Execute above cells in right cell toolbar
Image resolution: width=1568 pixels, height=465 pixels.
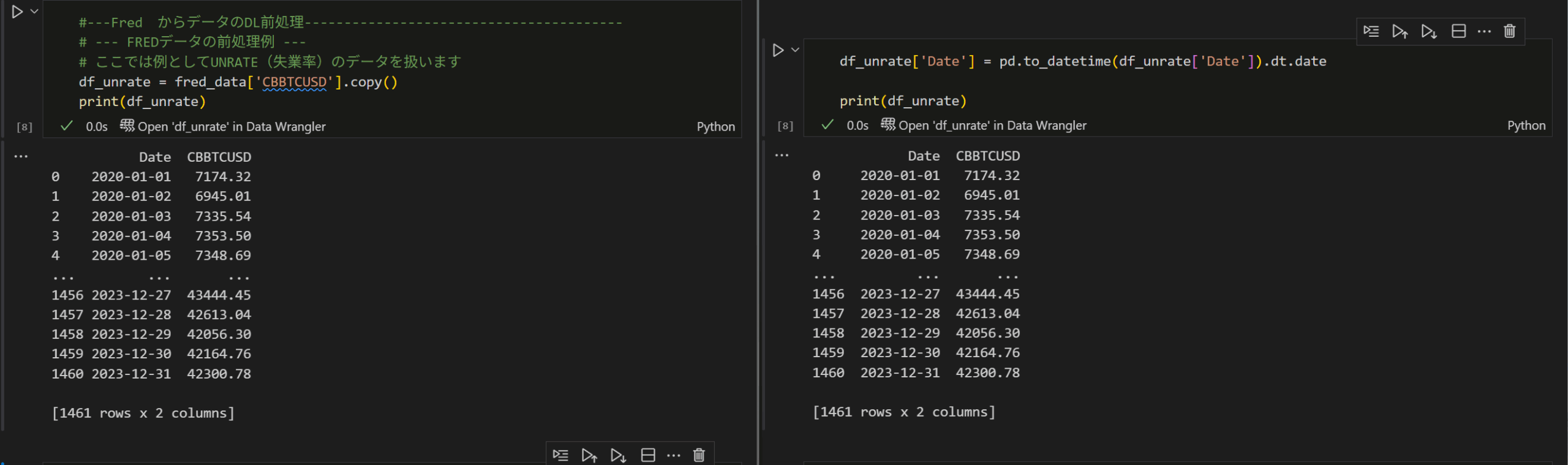click(x=1400, y=31)
